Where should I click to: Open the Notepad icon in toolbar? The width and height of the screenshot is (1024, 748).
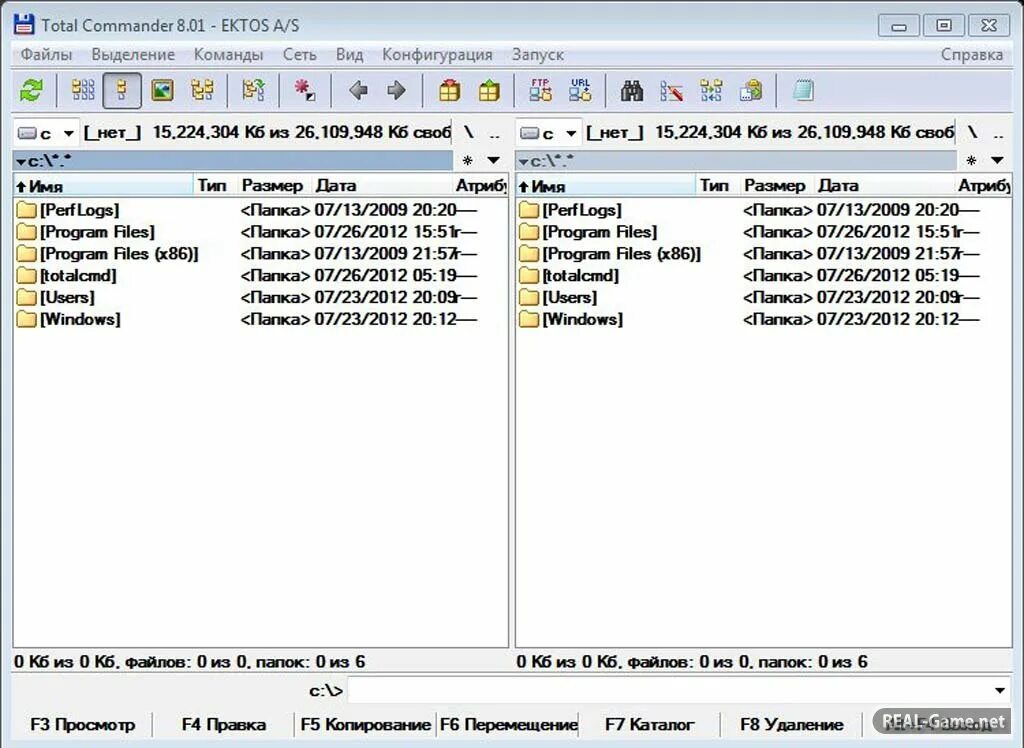click(x=803, y=90)
